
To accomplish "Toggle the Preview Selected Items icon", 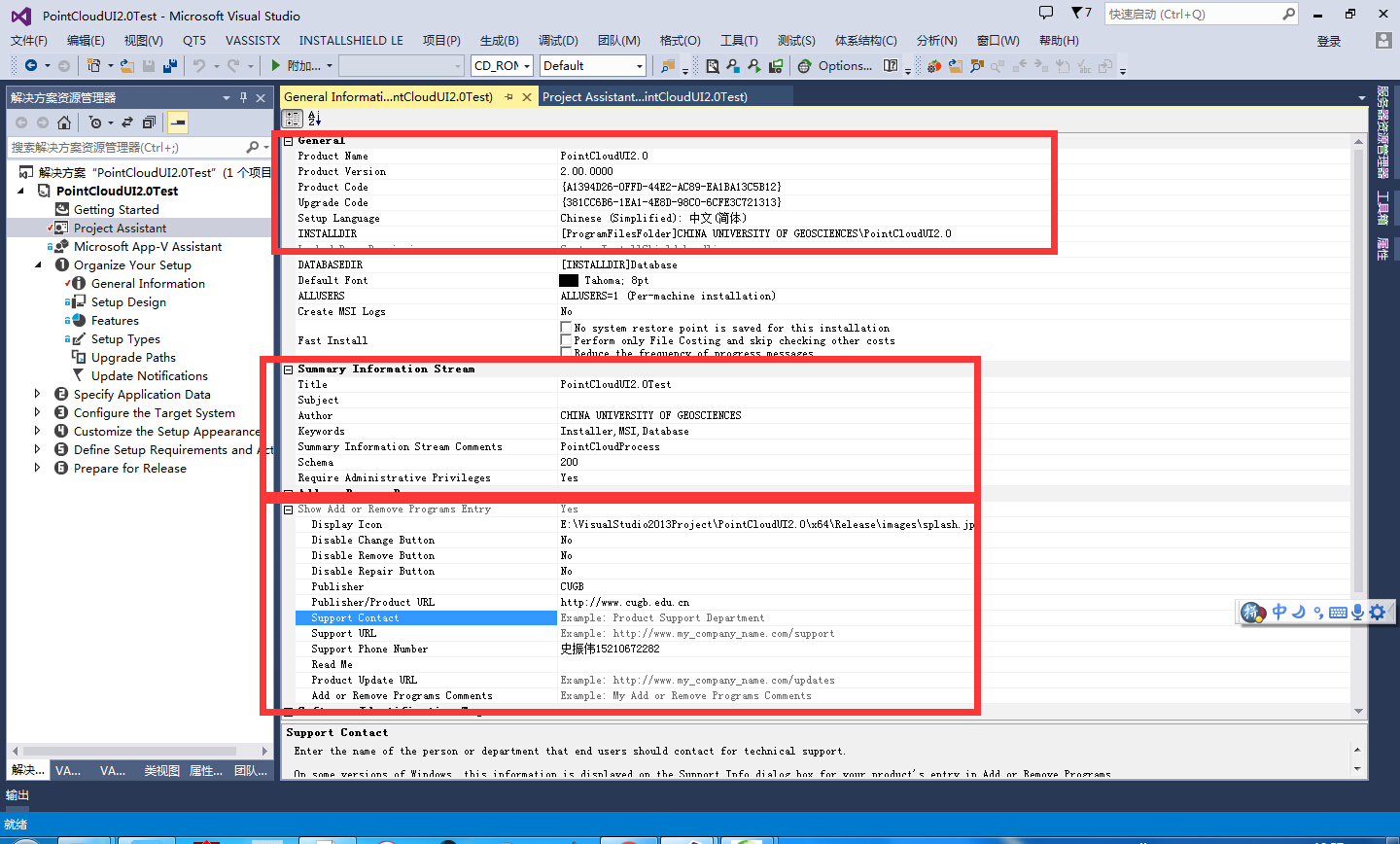I will pos(177,123).
